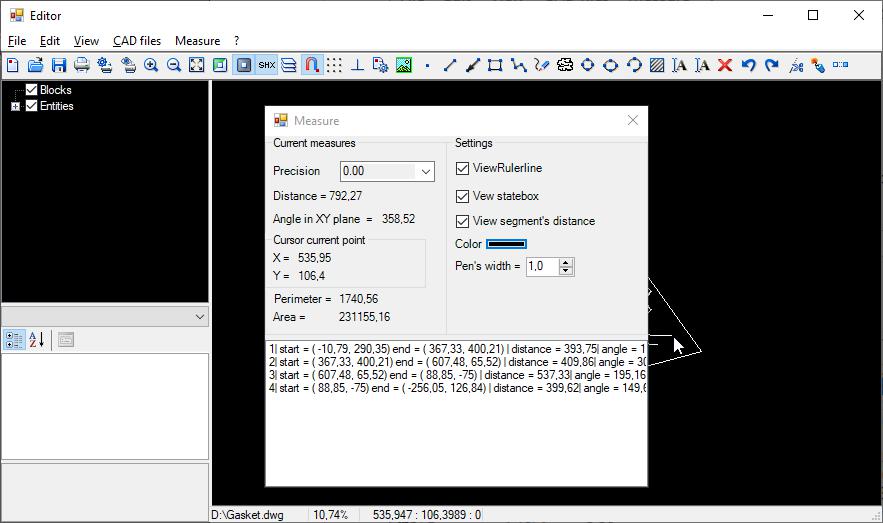The width and height of the screenshot is (883, 523).
Task: Uncheck the ViewRulerline checkbox
Action: pyautogui.click(x=462, y=169)
